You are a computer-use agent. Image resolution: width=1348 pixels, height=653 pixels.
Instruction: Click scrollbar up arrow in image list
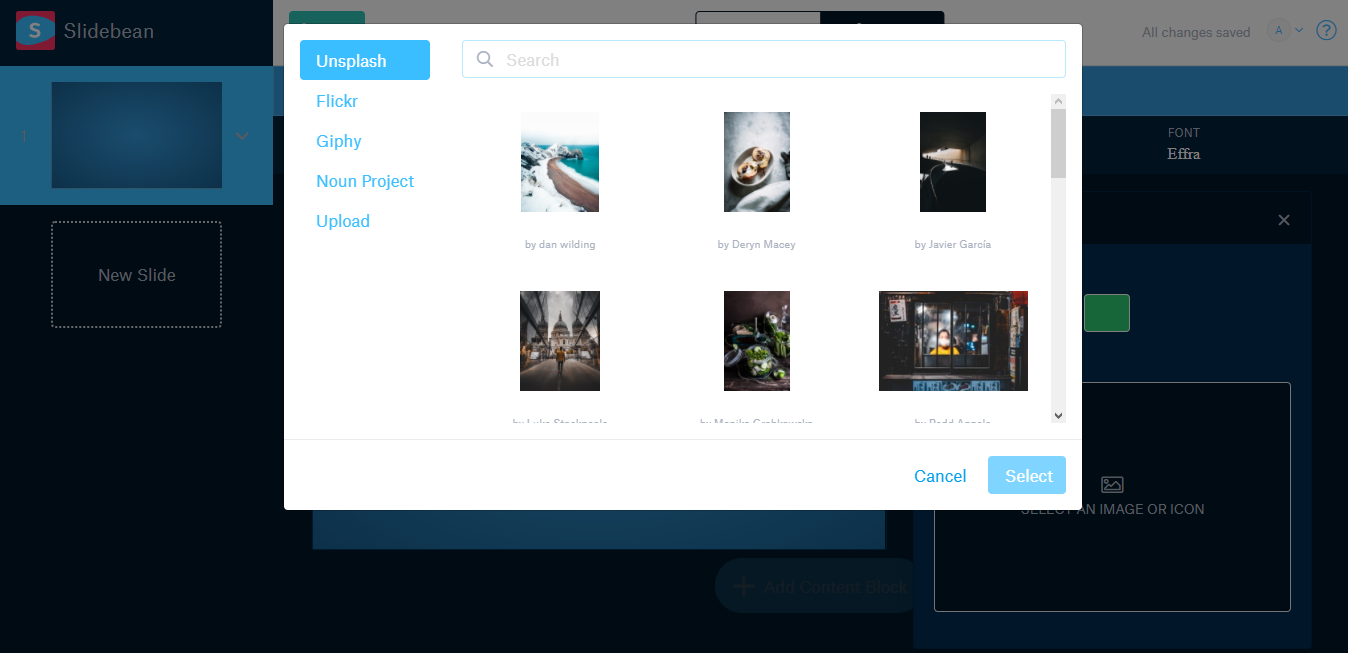click(x=1059, y=101)
